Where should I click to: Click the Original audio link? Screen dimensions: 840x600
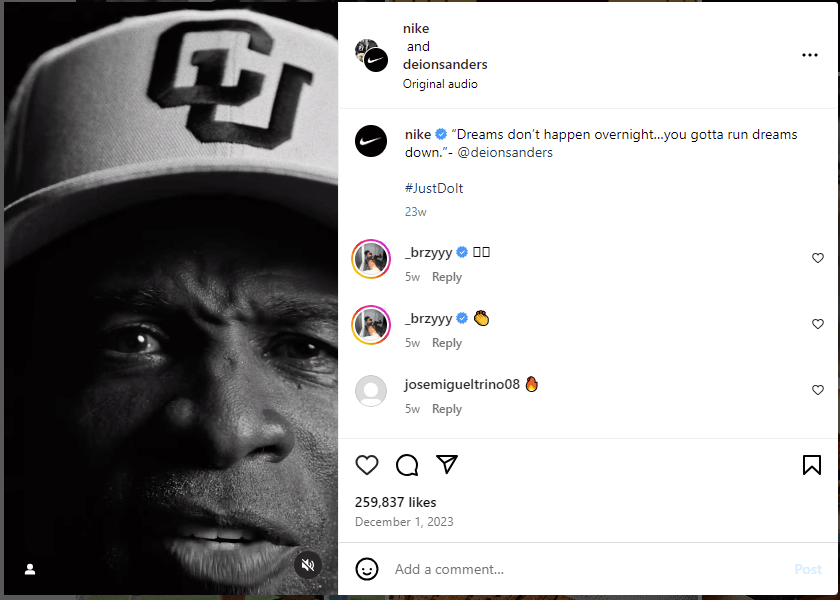point(440,84)
